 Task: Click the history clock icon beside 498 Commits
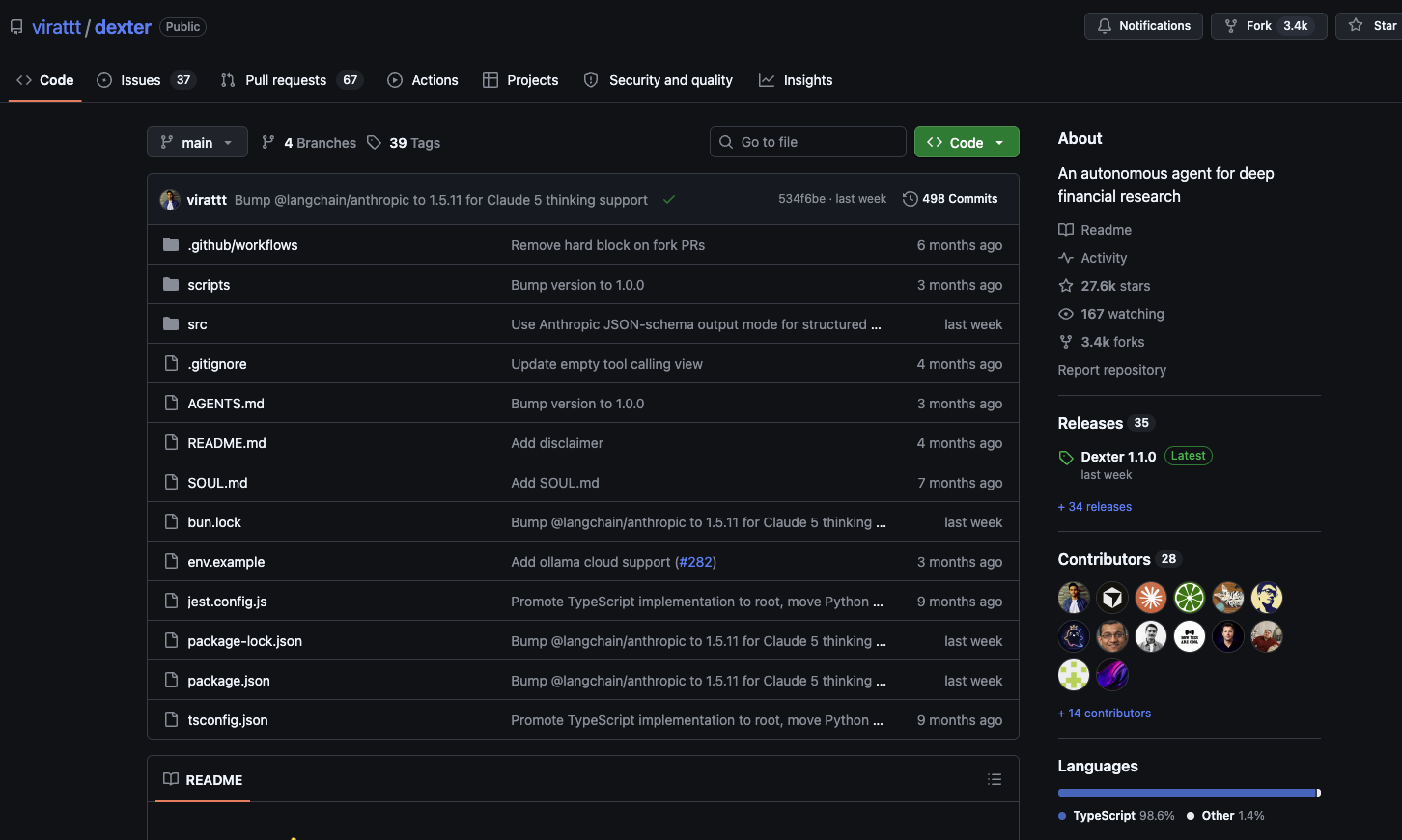coord(910,199)
